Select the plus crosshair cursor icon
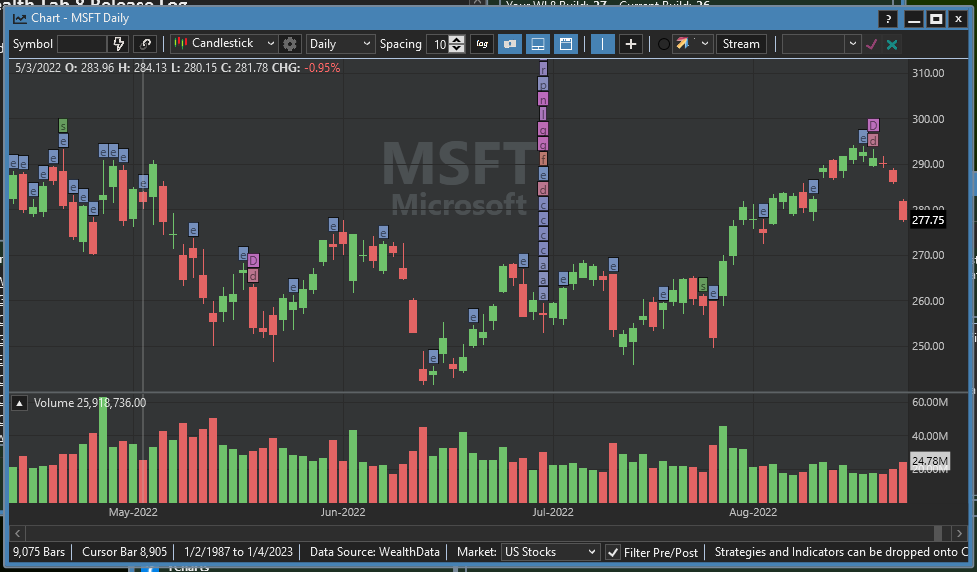This screenshot has width=977, height=572. tap(631, 44)
